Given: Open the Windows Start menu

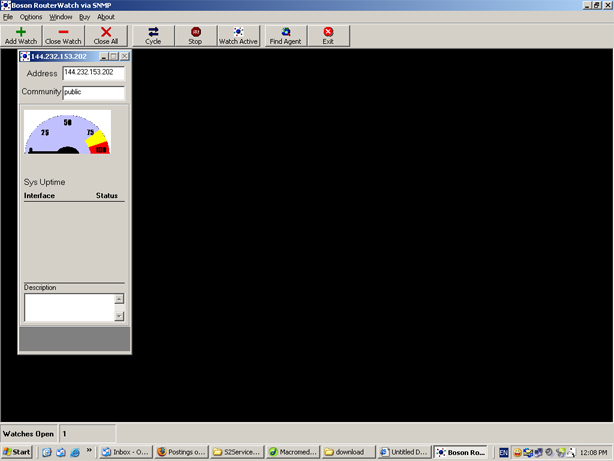Looking at the screenshot, I should (x=17, y=452).
